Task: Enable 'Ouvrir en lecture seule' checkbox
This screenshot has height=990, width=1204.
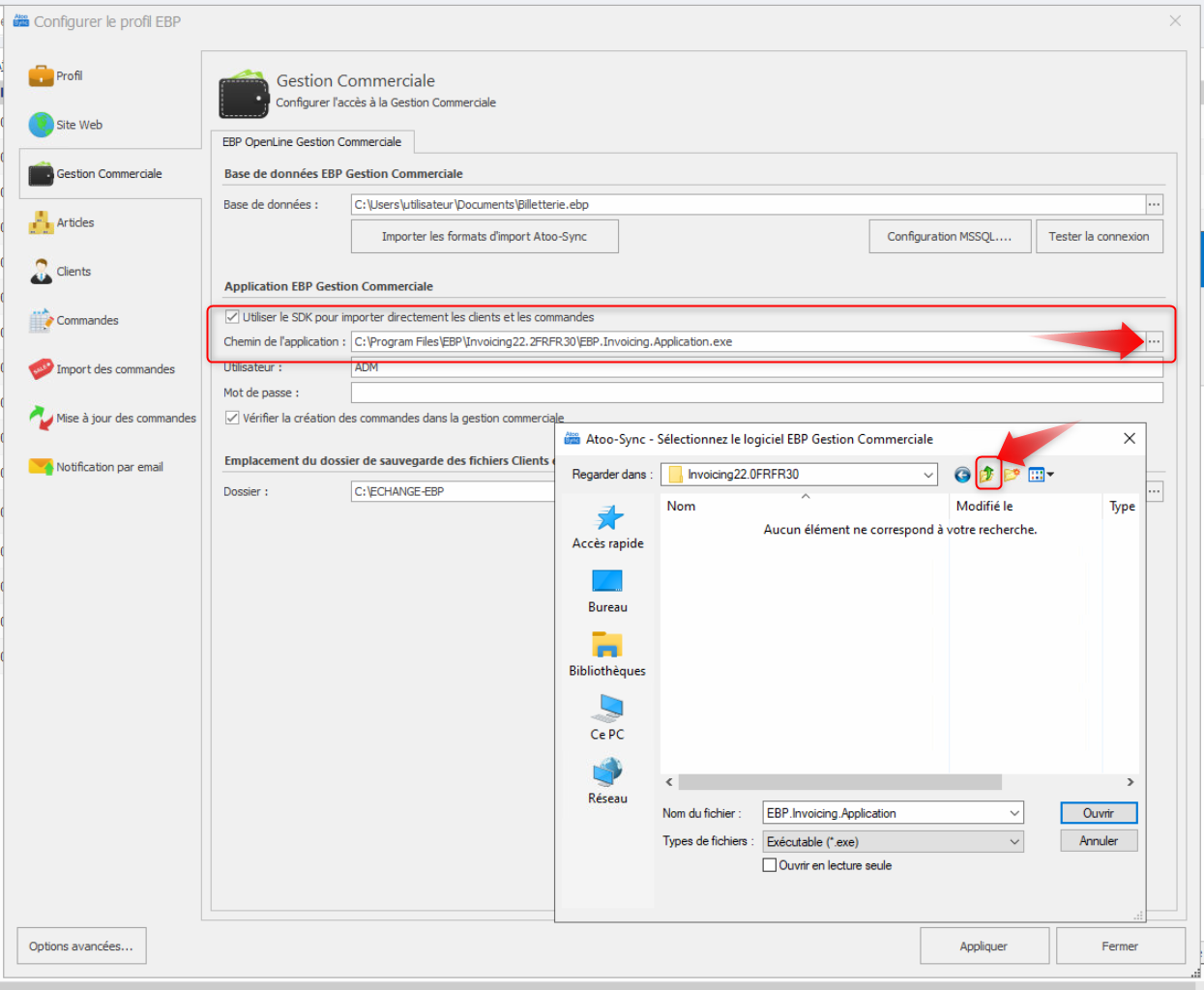Action: (770, 865)
